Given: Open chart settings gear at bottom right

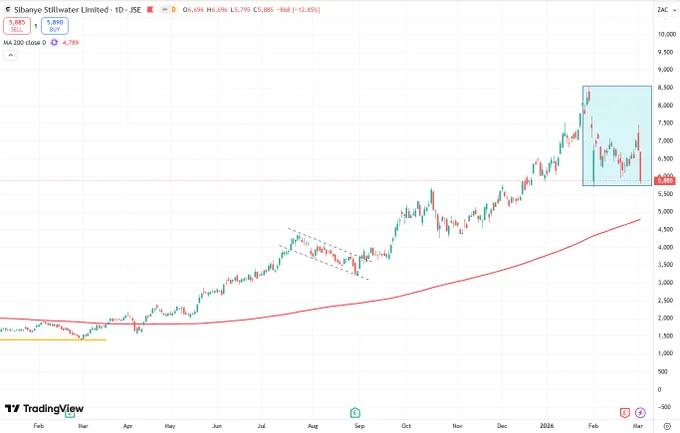Looking at the screenshot, I should click(667, 426).
